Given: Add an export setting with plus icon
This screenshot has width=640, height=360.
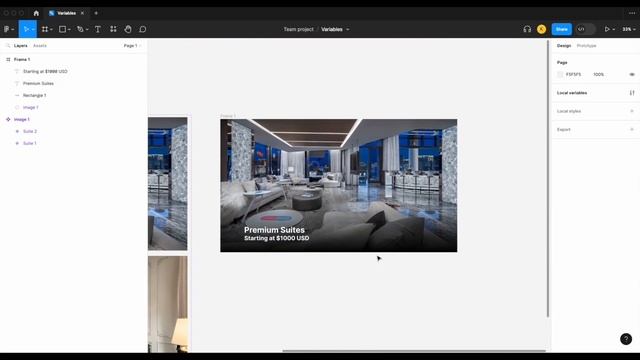Looking at the screenshot, I should point(632,129).
